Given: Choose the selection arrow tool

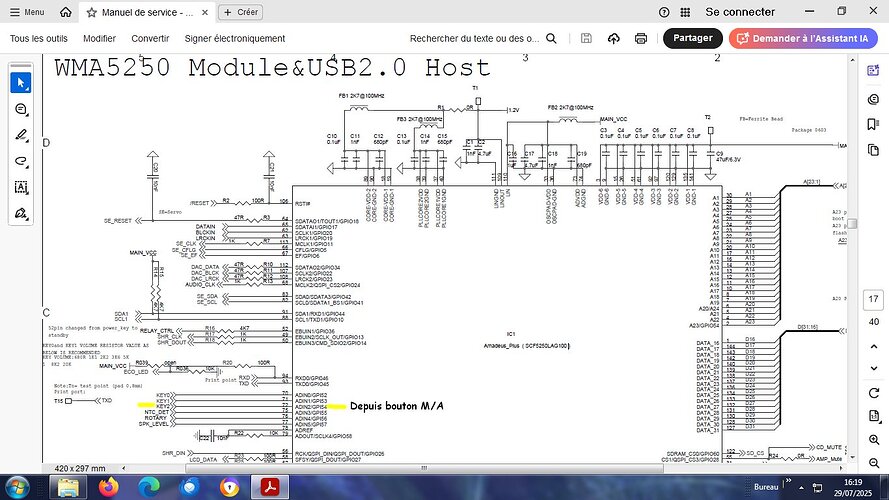Looking at the screenshot, I should coord(21,83).
